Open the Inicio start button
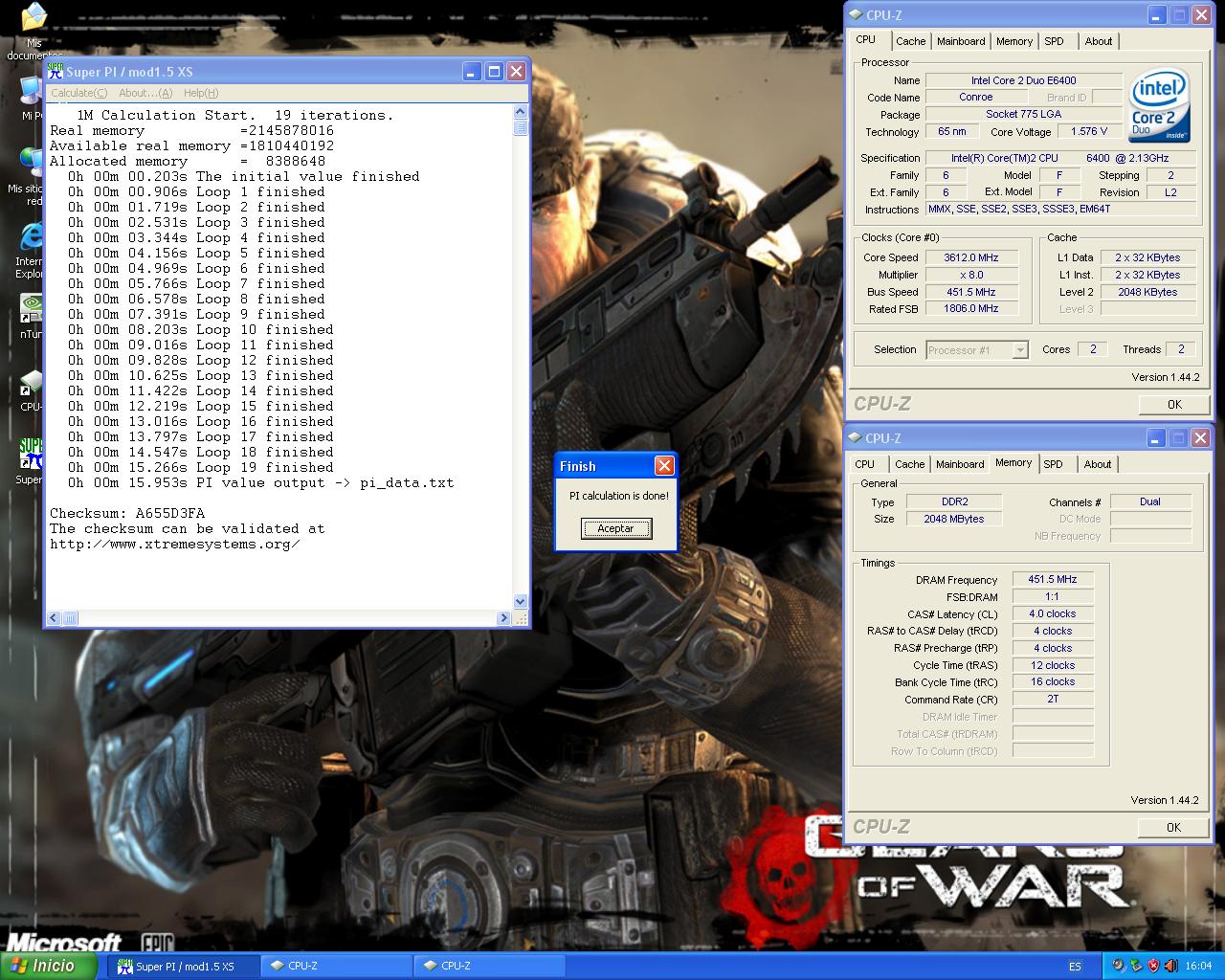The height and width of the screenshot is (980, 1225). 48,966
